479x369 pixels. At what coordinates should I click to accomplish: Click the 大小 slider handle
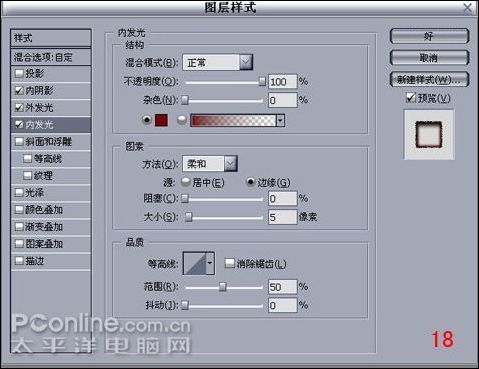(x=189, y=217)
